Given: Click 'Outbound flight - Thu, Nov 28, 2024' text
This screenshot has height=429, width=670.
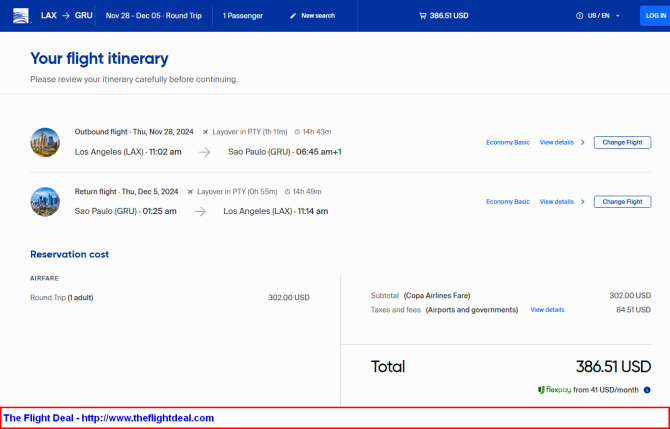Looking at the screenshot, I should click(x=134, y=132).
